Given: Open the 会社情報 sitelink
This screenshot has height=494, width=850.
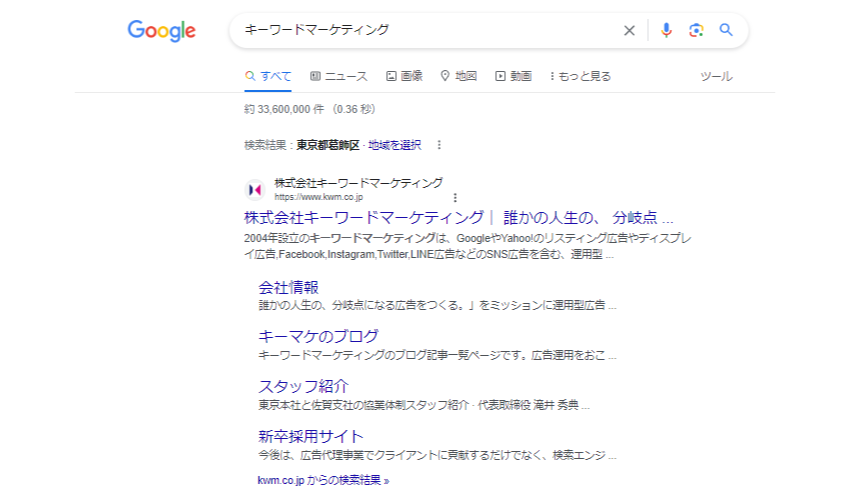Looking at the screenshot, I should [288, 287].
